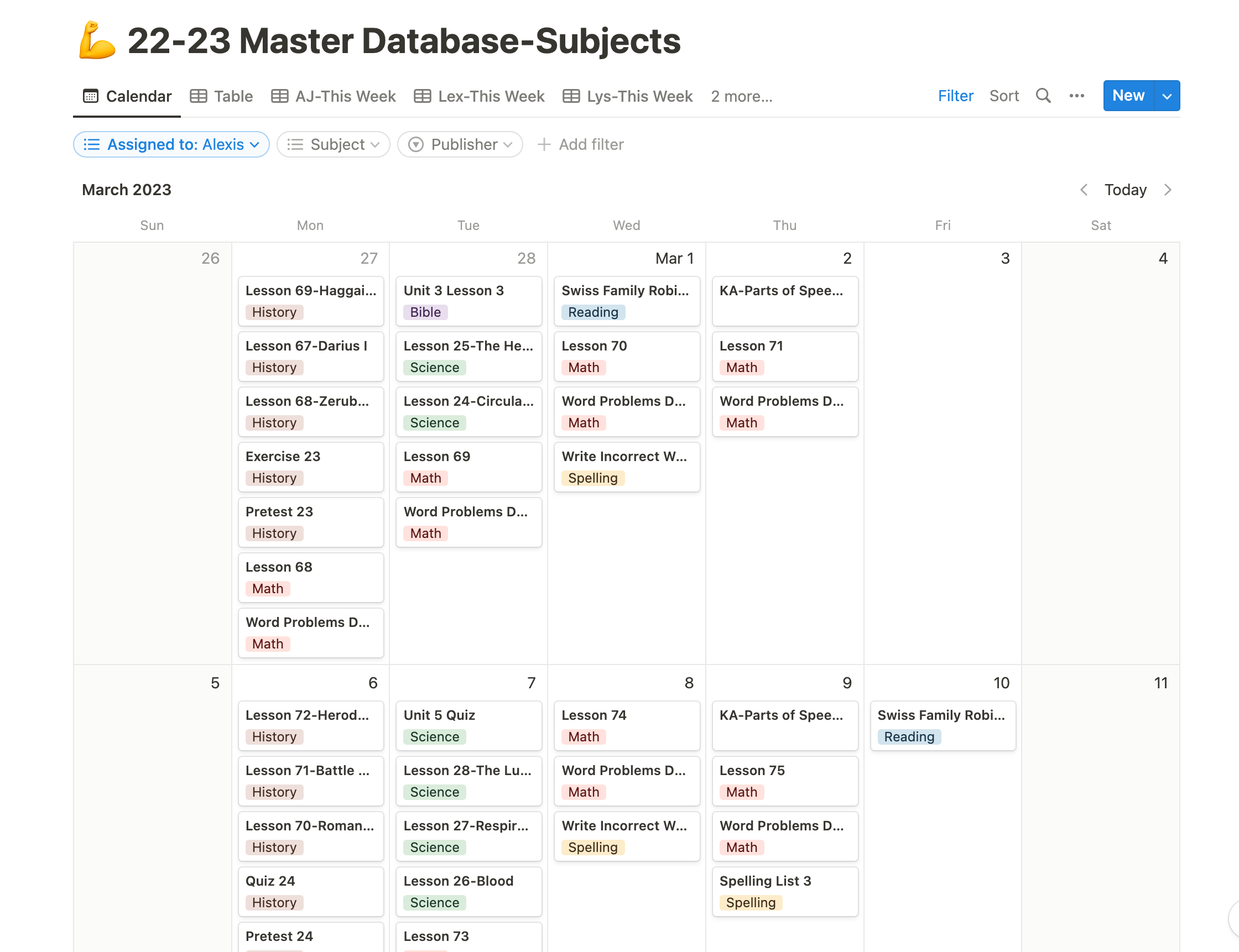Viewport: 1239px width, 952px height.
Task: Open the three-dots options menu
Action: click(x=1076, y=96)
